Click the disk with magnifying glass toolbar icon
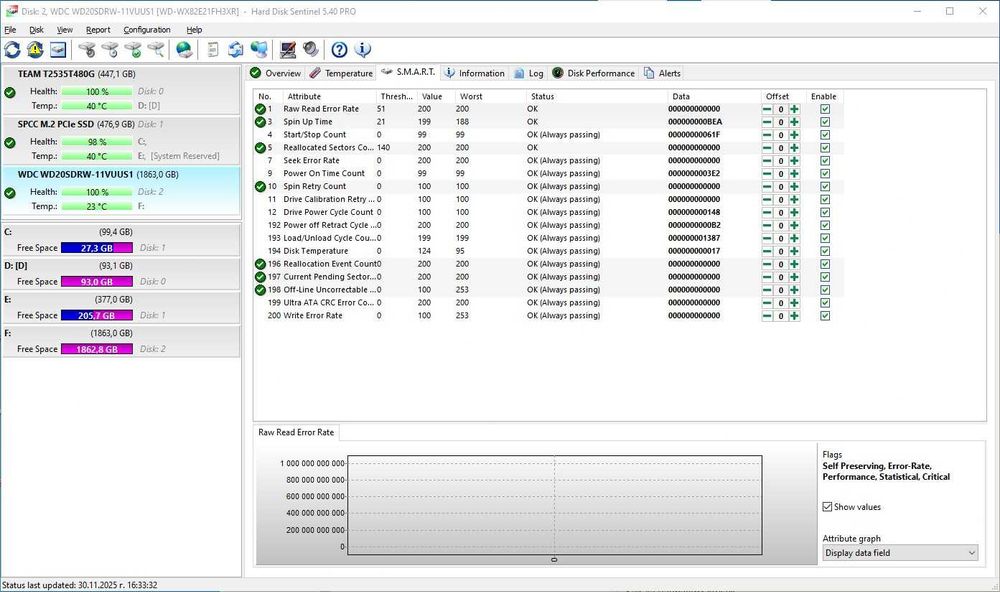1000x592 pixels. tap(156, 49)
